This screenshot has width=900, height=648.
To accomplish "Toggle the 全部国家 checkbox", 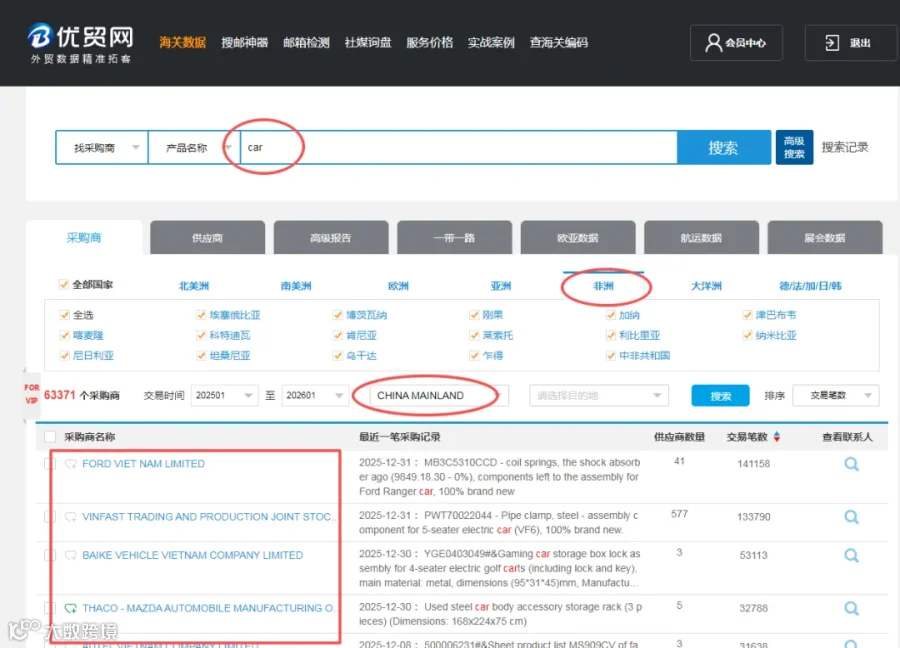I will (64, 284).
